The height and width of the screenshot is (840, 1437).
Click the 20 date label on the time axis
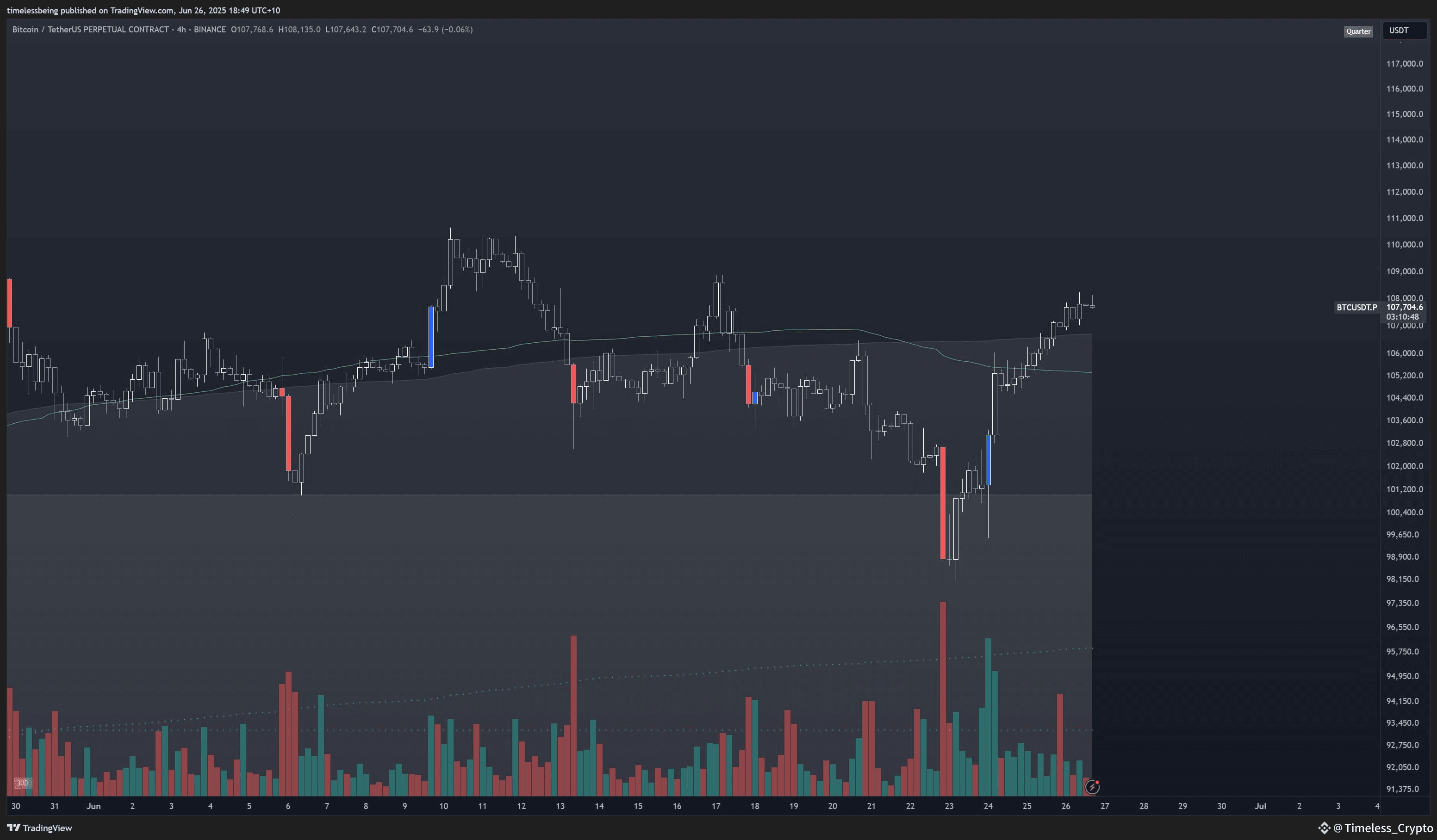pos(833,806)
